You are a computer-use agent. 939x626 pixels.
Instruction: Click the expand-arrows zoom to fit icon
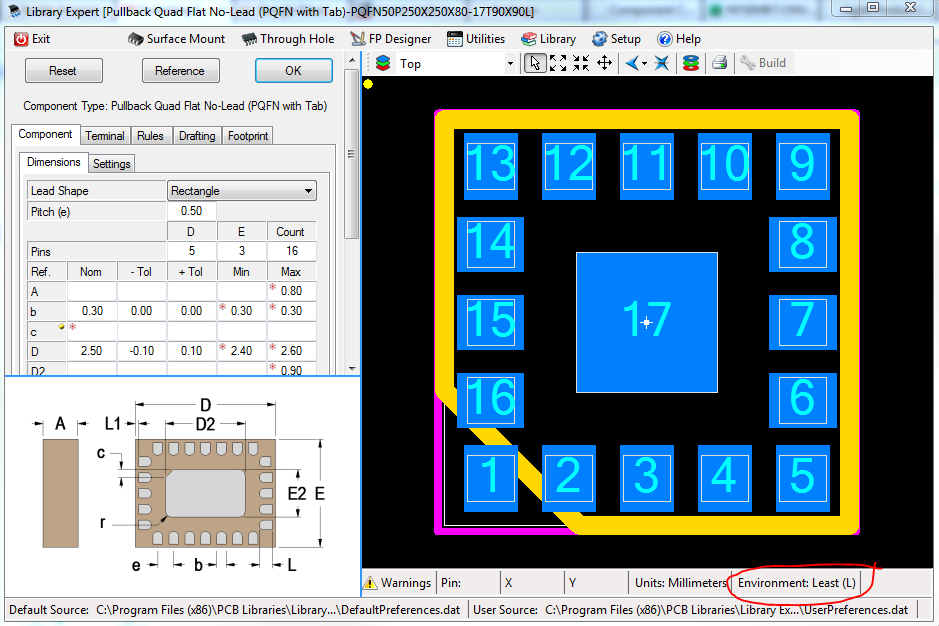point(558,63)
